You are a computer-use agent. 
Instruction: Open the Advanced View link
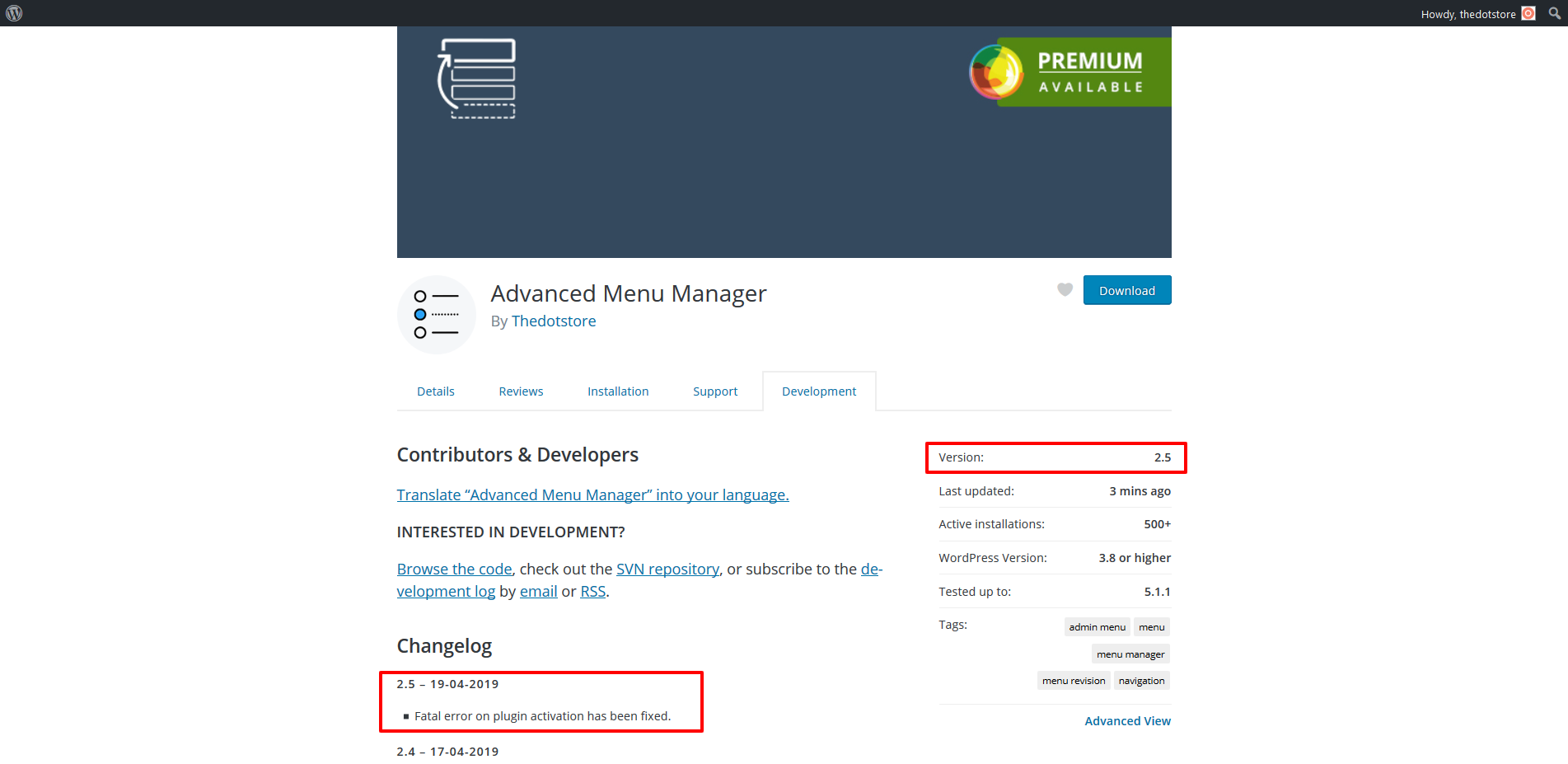click(x=1128, y=721)
